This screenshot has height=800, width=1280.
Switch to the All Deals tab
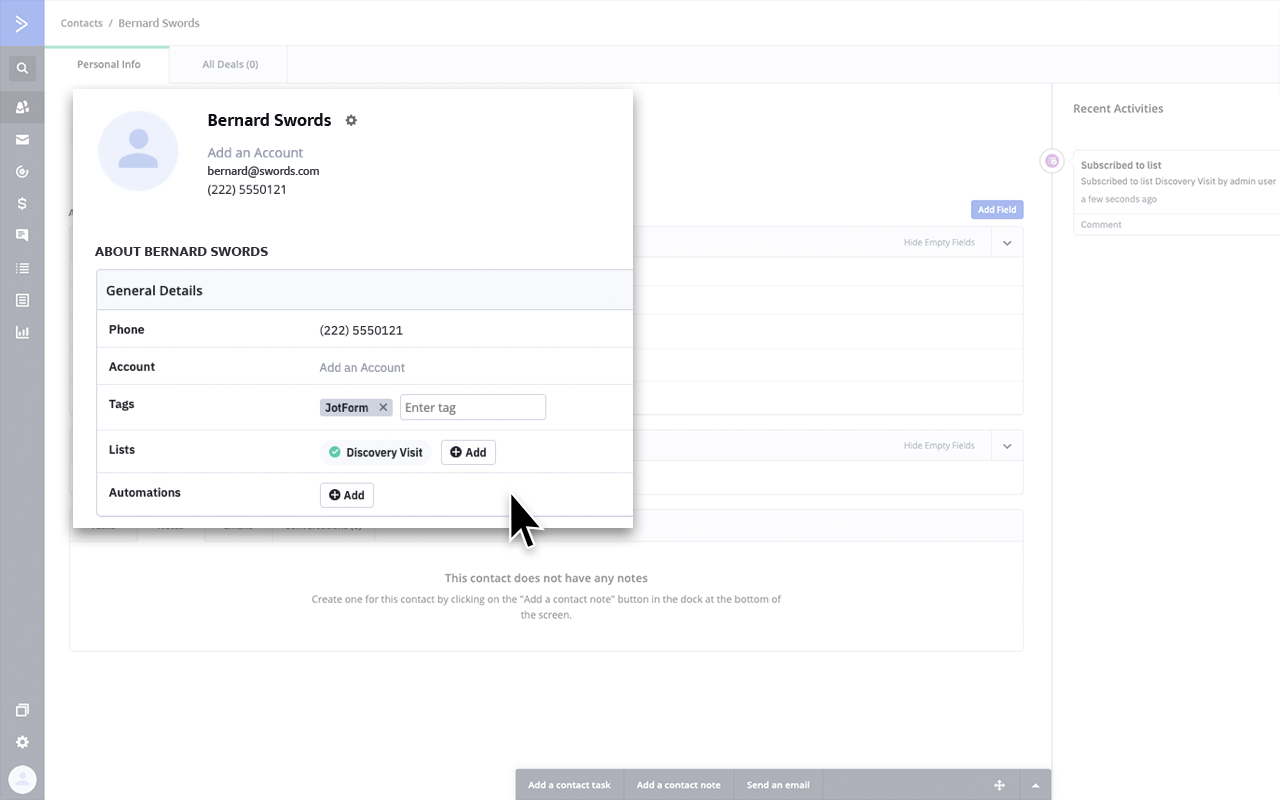tap(228, 63)
